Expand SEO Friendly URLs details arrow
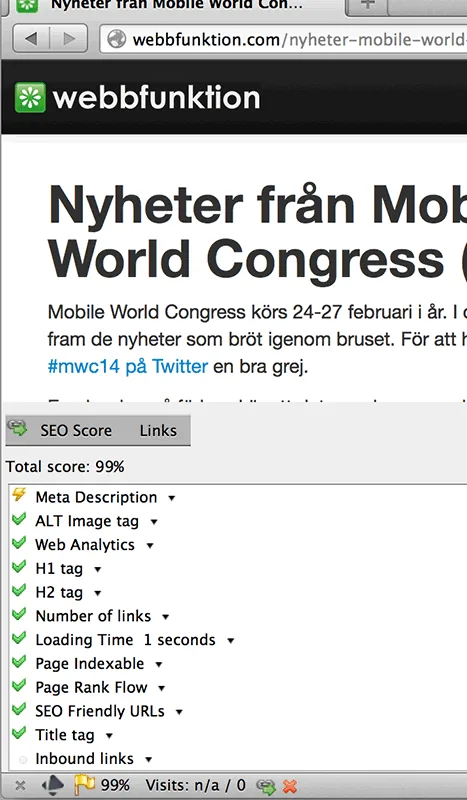Image resolution: width=467 pixels, height=800 pixels. point(179,712)
